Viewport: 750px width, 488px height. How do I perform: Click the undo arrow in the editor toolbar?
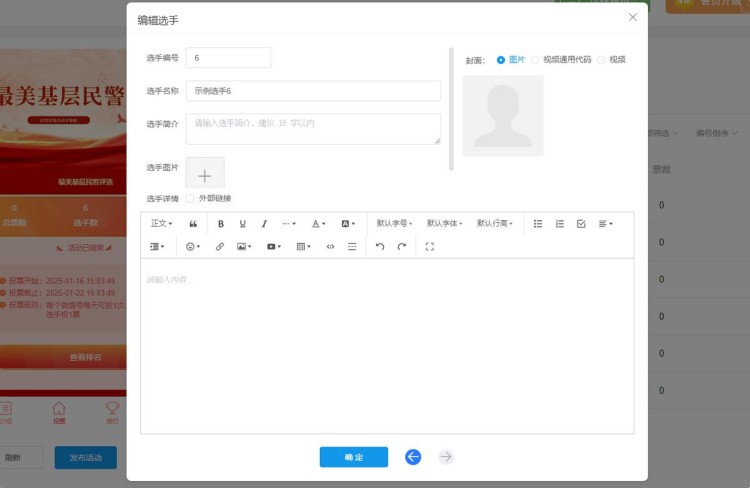(380, 246)
